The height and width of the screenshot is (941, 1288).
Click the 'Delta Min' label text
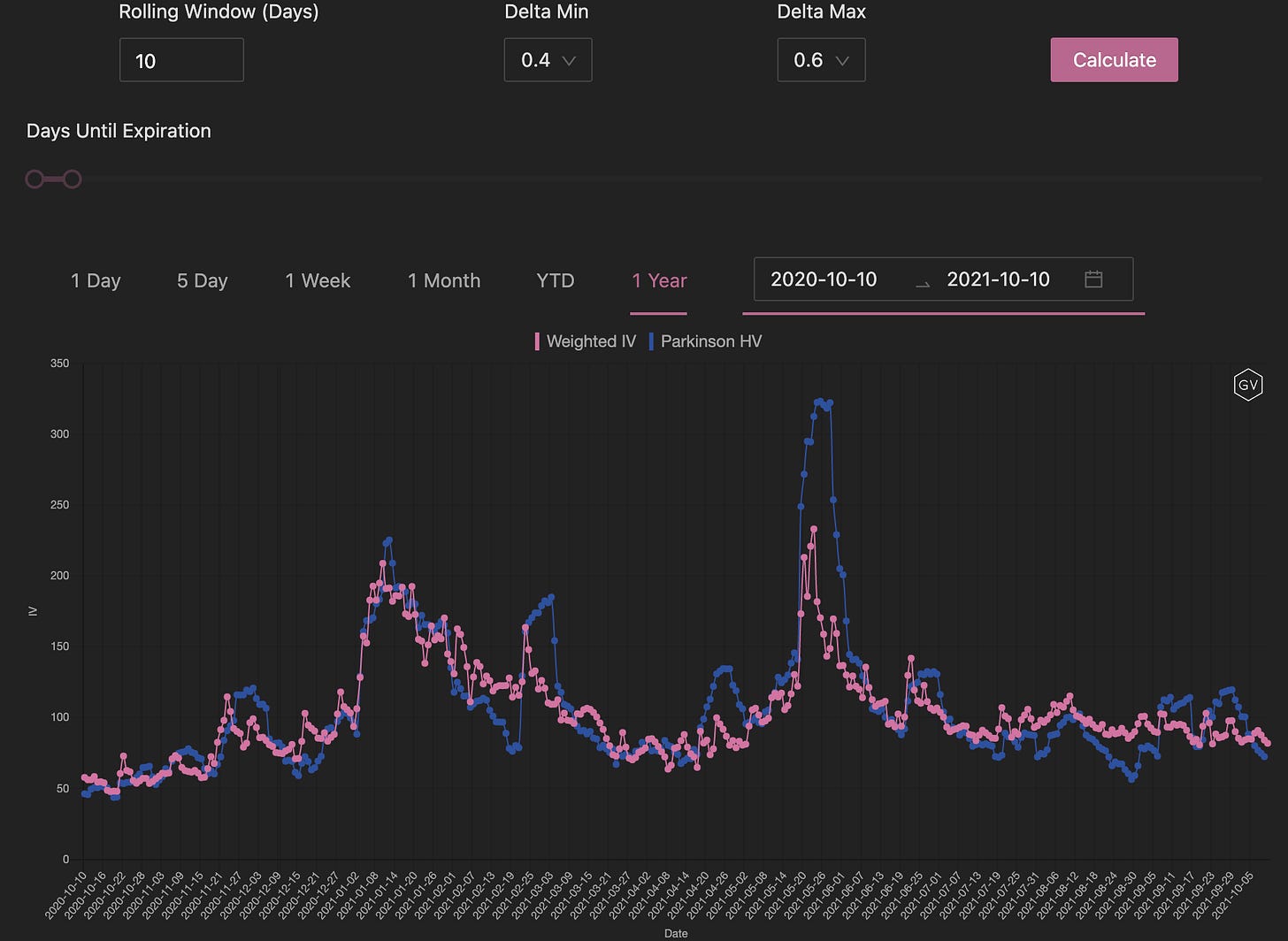click(x=546, y=11)
